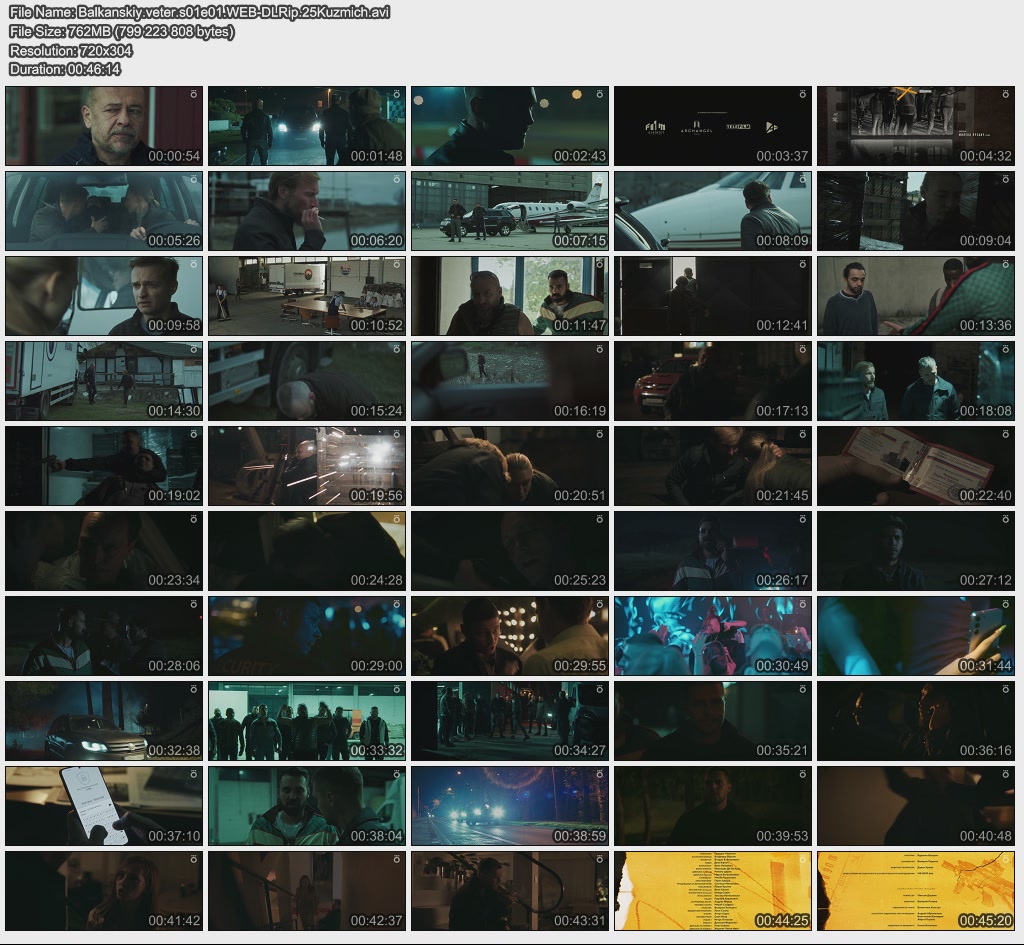The height and width of the screenshot is (945, 1024).
Task: Open the night road frame at 00:38:59
Action: click(x=510, y=807)
